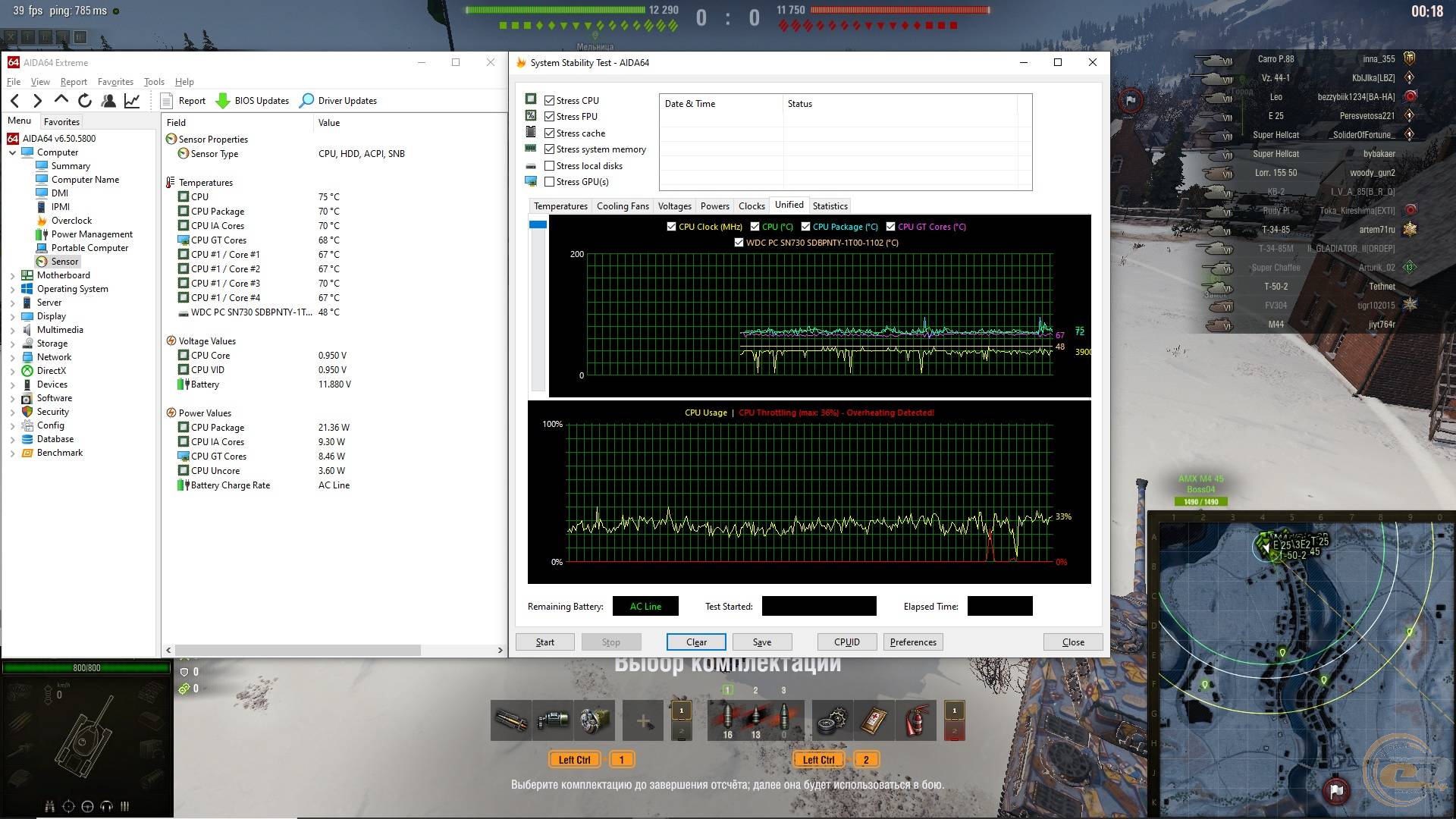
Task: Click the Up arrow navigation icon
Action: (61, 100)
